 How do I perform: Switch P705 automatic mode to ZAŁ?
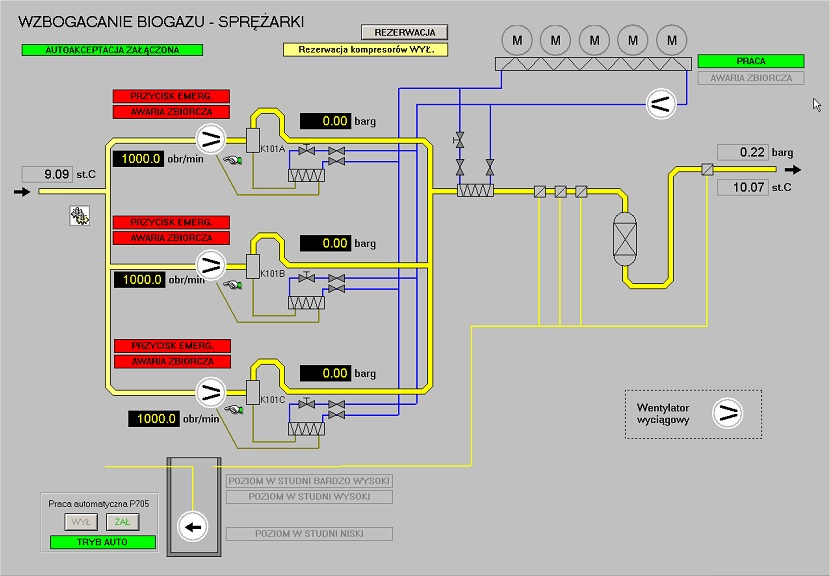tap(124, 521)
